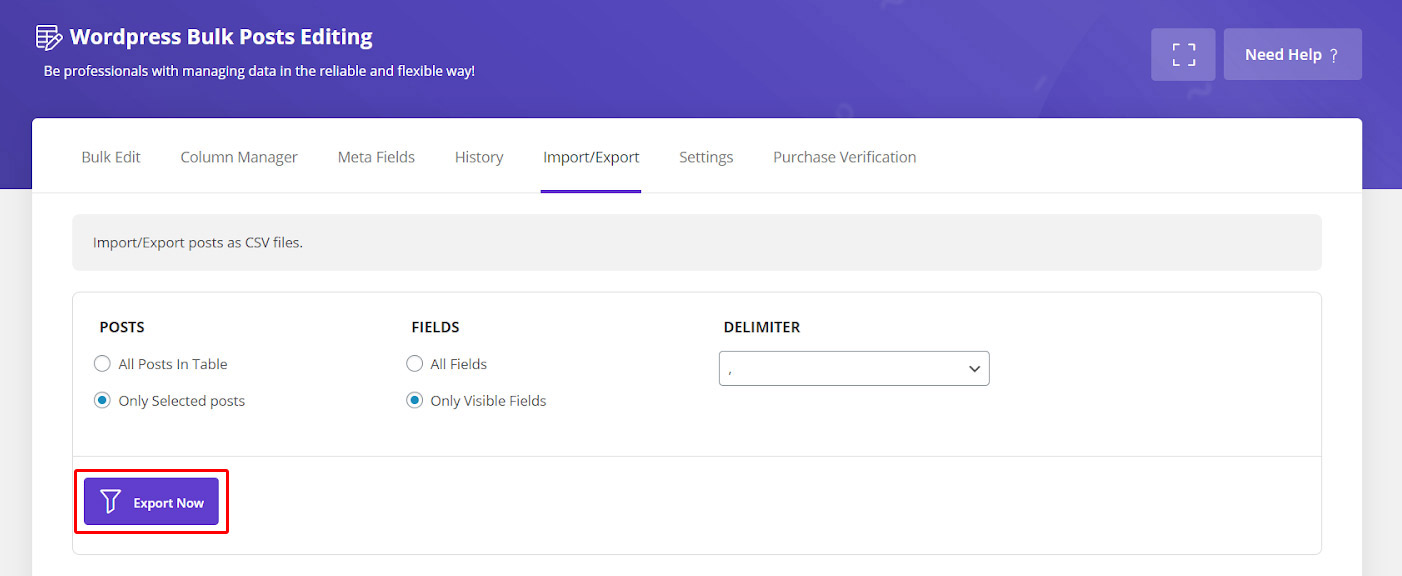Choose the Only Visible Fields option
1402x576 pixels.
click(x=414, y=400)
